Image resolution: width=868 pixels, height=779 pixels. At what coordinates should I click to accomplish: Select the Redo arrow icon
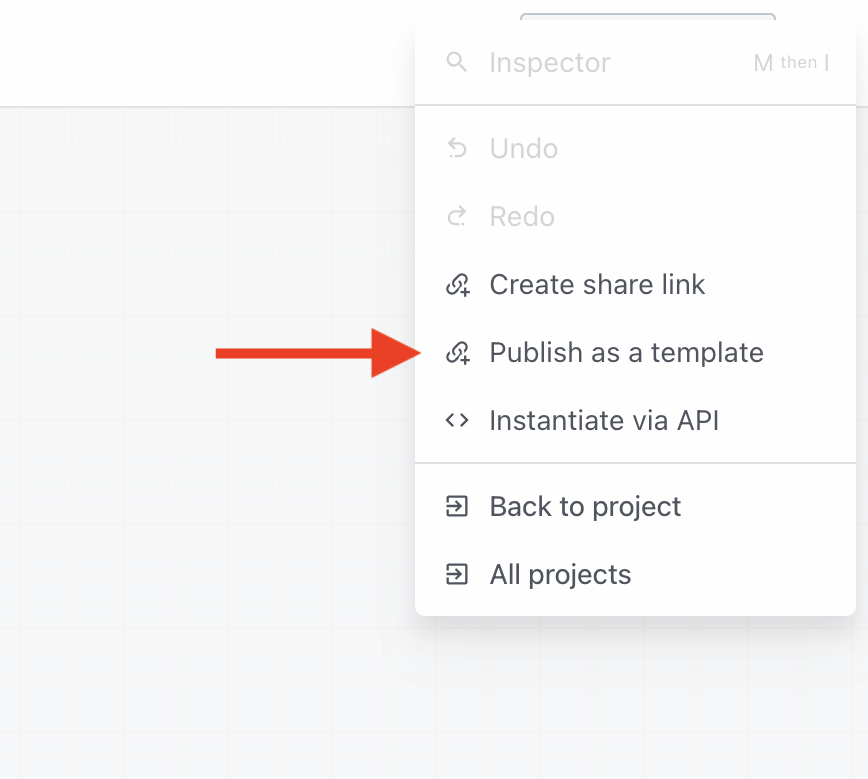(x=457, y=216)
